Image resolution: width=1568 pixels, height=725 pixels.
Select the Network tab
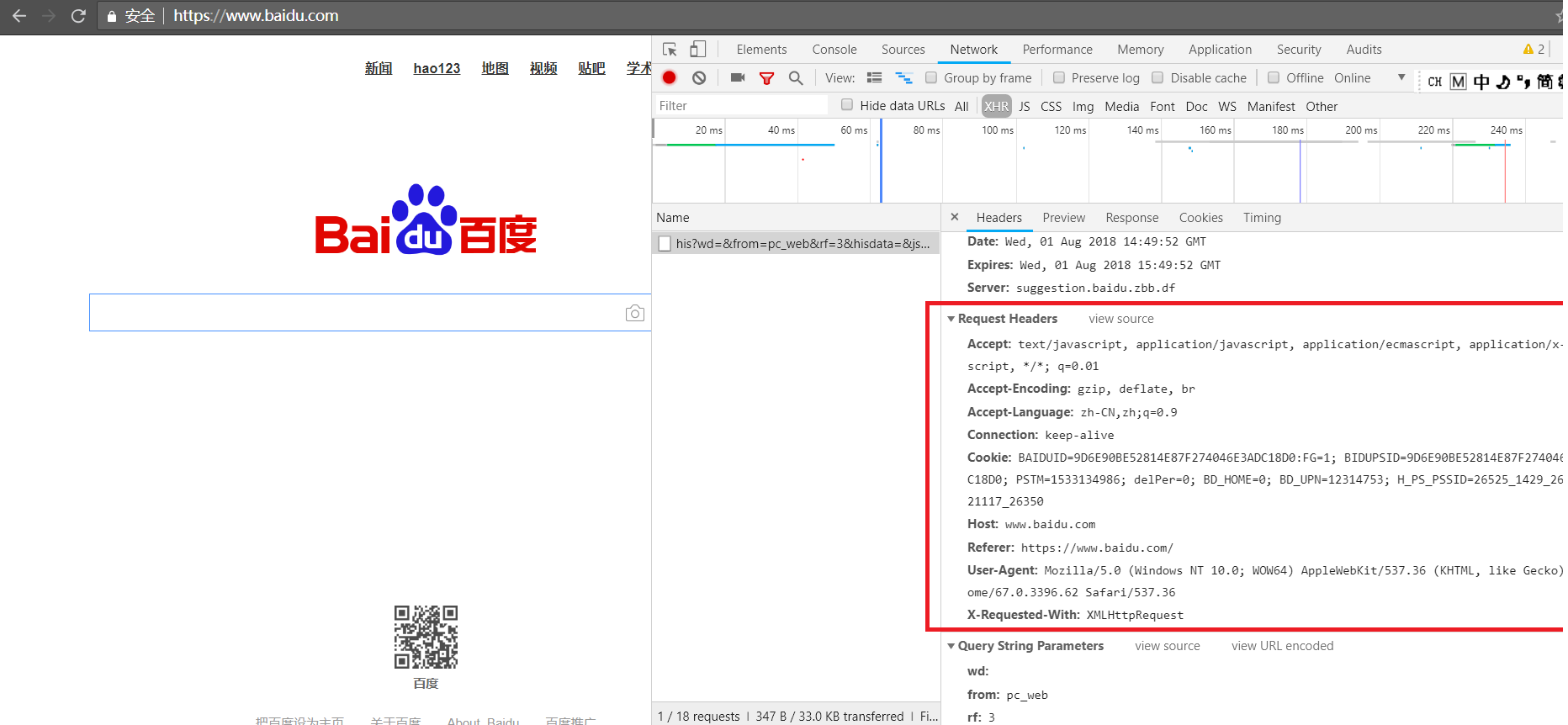coord(974,50)
